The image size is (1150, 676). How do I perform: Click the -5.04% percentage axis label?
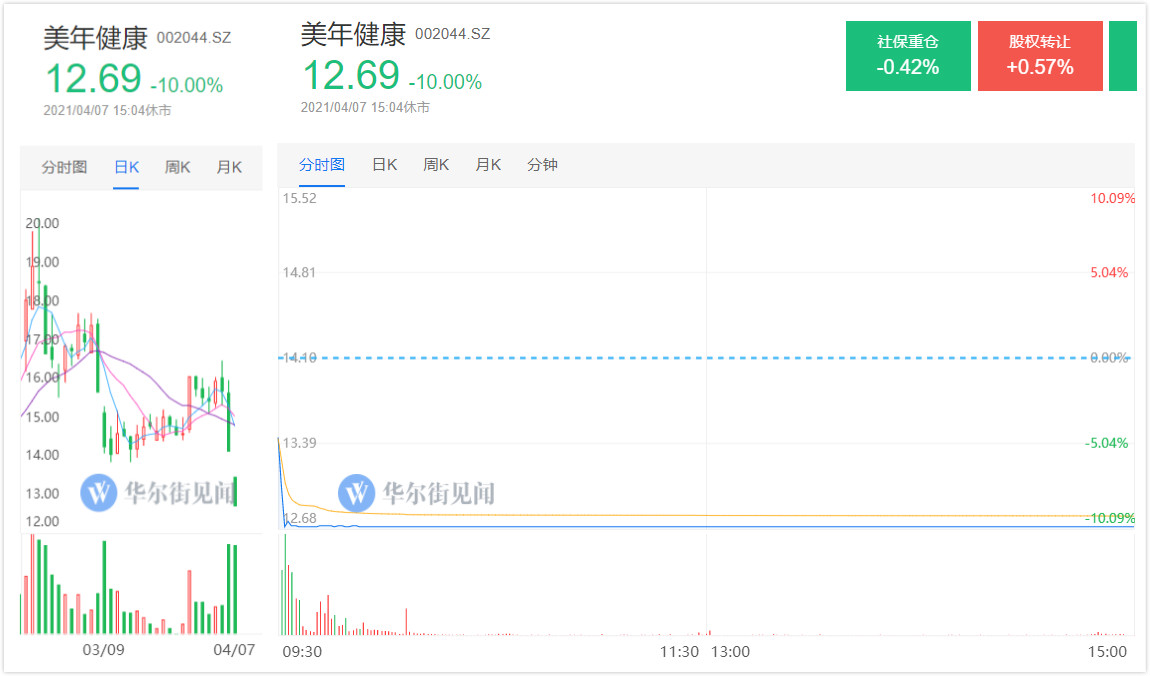pos(1106,443)
